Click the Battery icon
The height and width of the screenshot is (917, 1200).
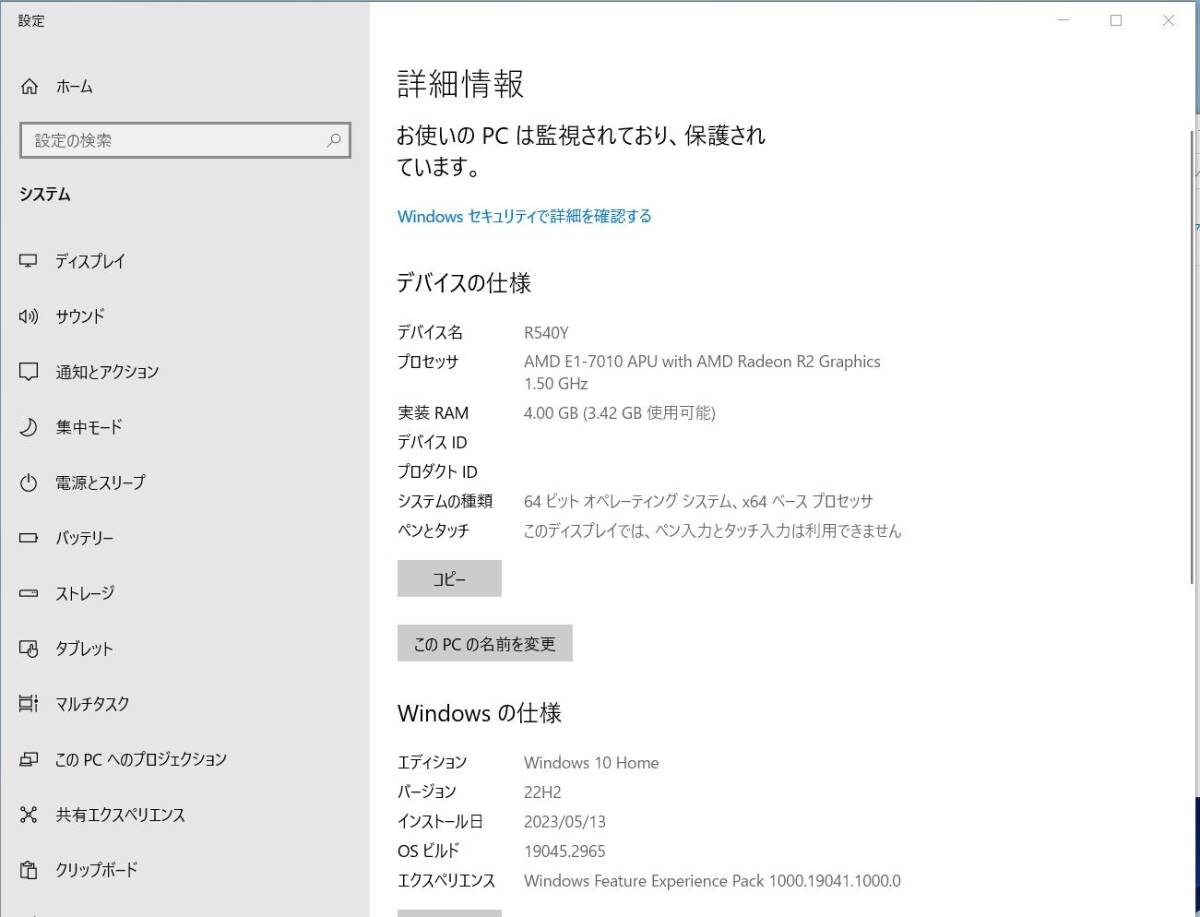point(28,538)
